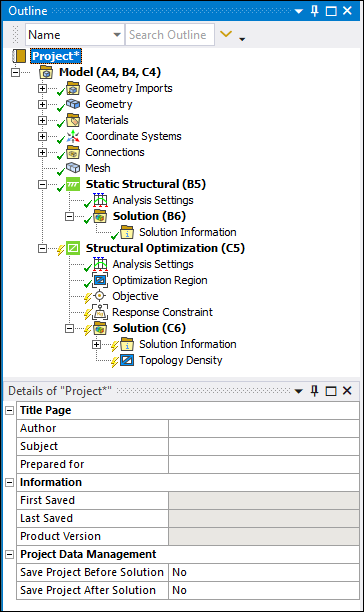Expand the Materials node

coord(42,120)
